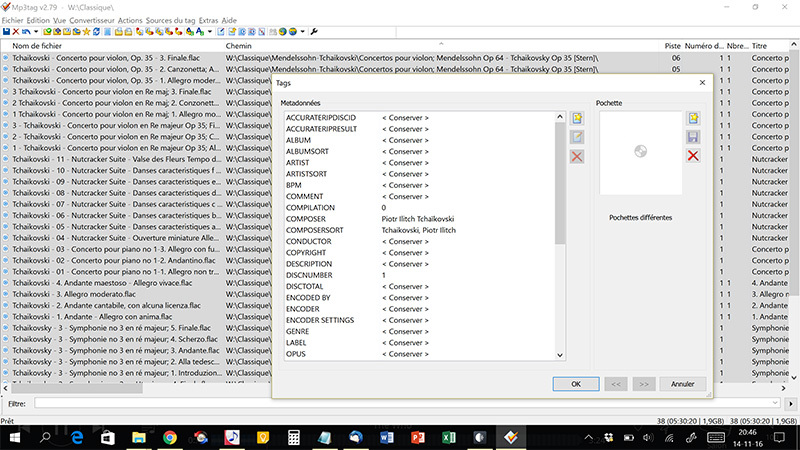Click the Select all files toolbar icon
This screenshot has width=800, height=450.
tap(107, 32)
